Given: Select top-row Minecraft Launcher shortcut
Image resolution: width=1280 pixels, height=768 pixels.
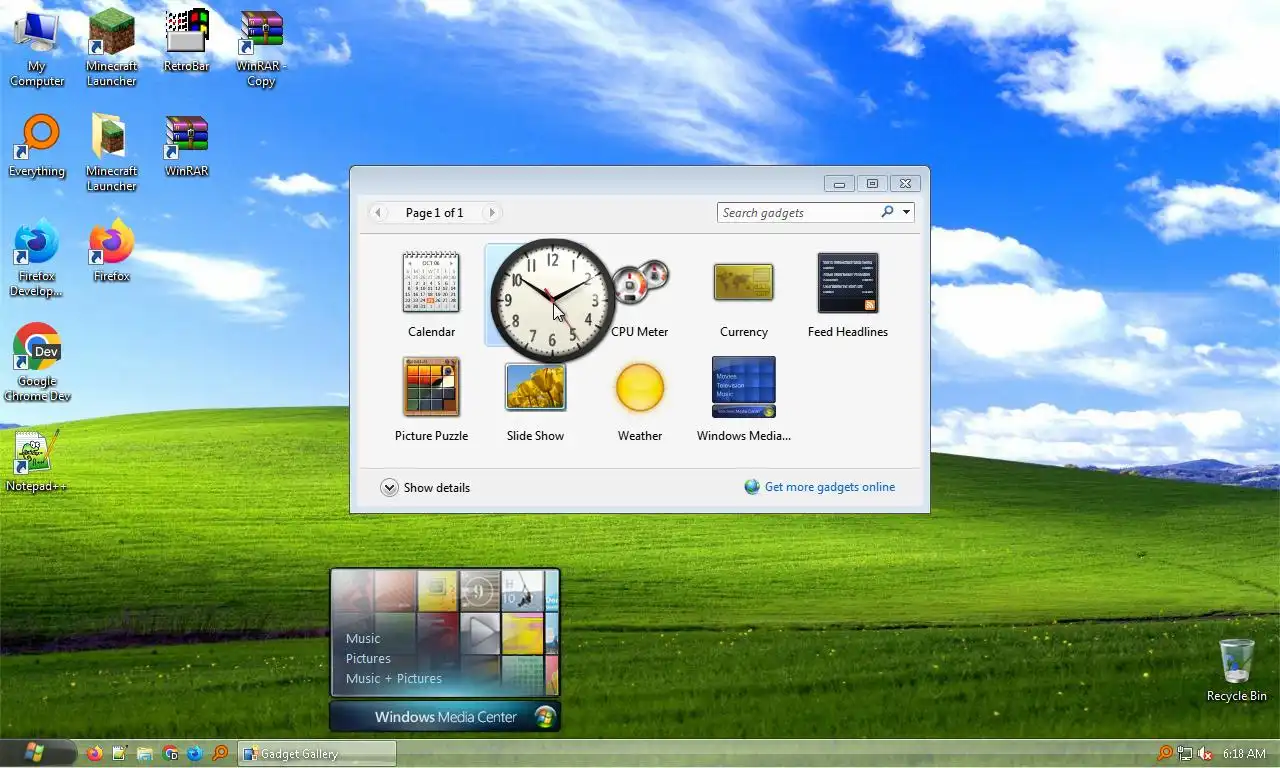Looking at the screenshot, I should (111, 49).
